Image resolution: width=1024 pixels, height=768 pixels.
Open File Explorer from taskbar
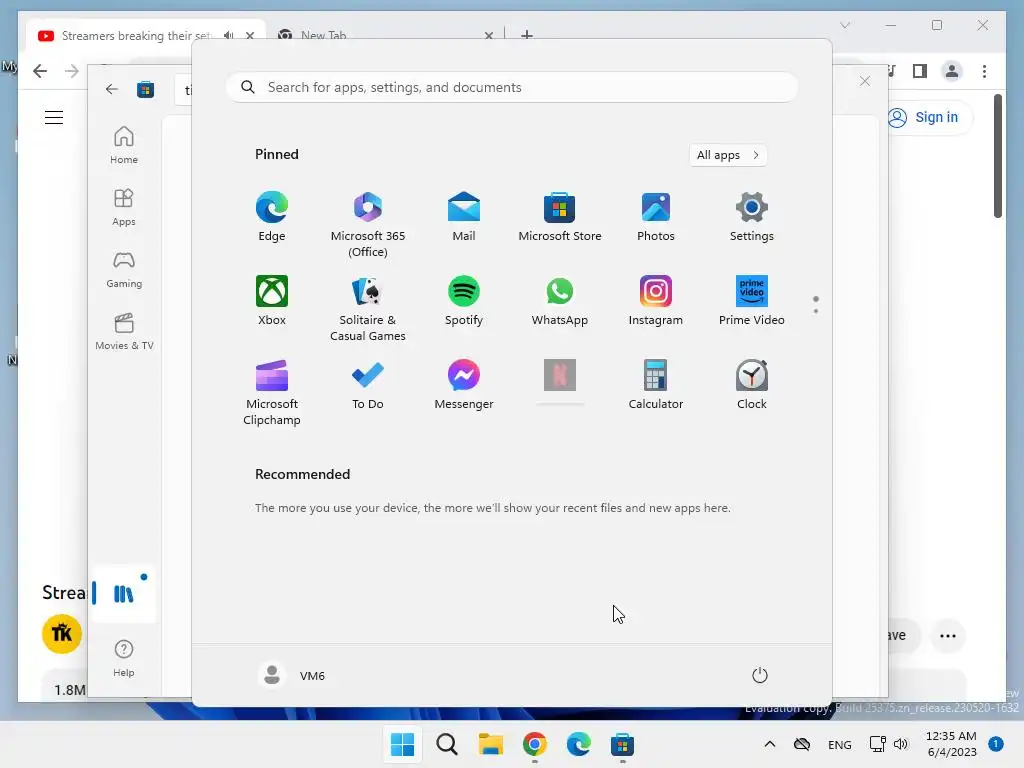[x=490, y=744]
